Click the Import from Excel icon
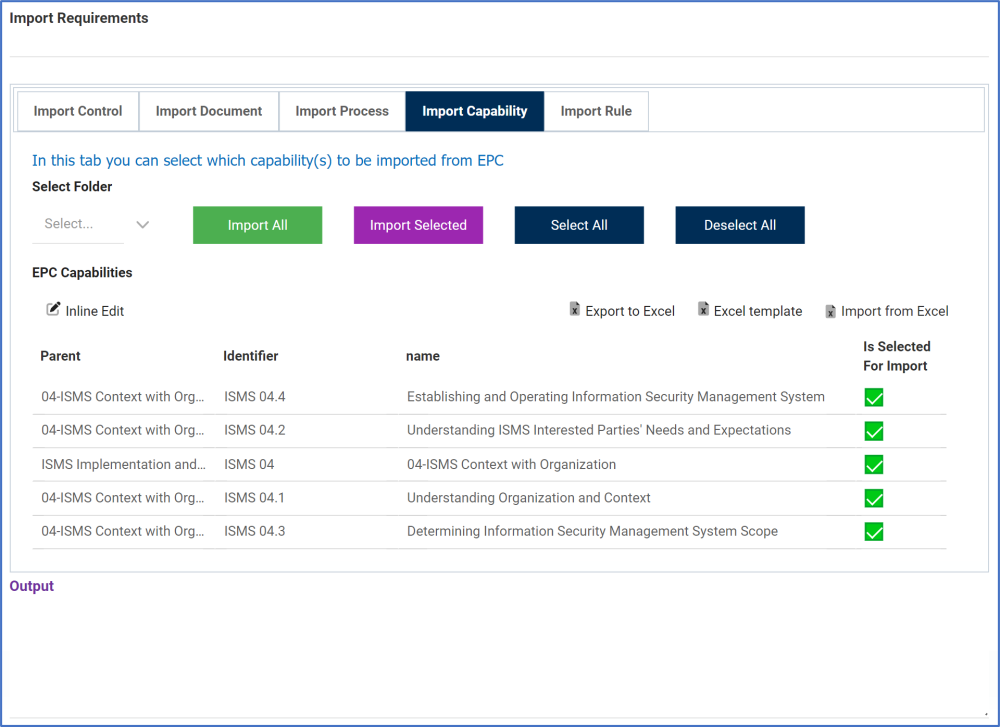This screenshot has height=727, width=1000. pyautogui.click(x=830, y=310)
